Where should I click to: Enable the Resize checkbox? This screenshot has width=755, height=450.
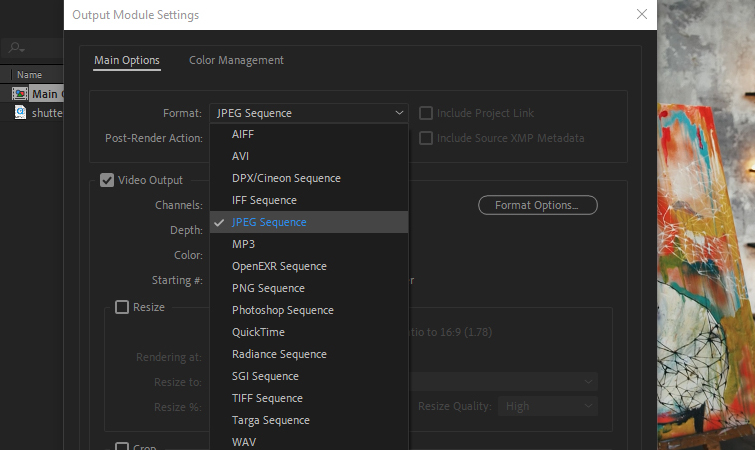[x=122, y=307]
